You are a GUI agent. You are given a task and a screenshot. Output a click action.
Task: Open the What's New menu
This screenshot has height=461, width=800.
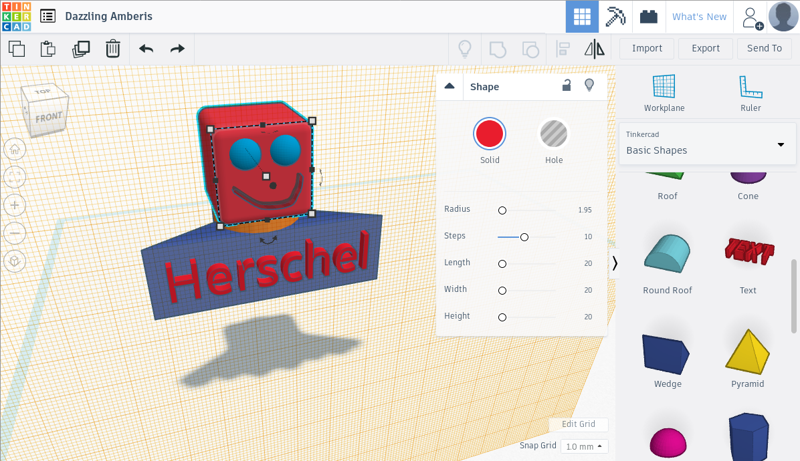click(x=699, y=17)
